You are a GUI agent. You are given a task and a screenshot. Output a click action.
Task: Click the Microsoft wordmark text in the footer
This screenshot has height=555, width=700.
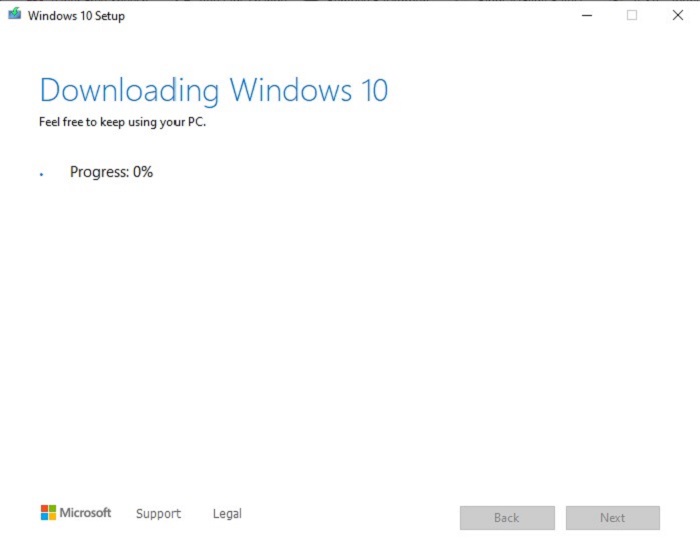85,513
